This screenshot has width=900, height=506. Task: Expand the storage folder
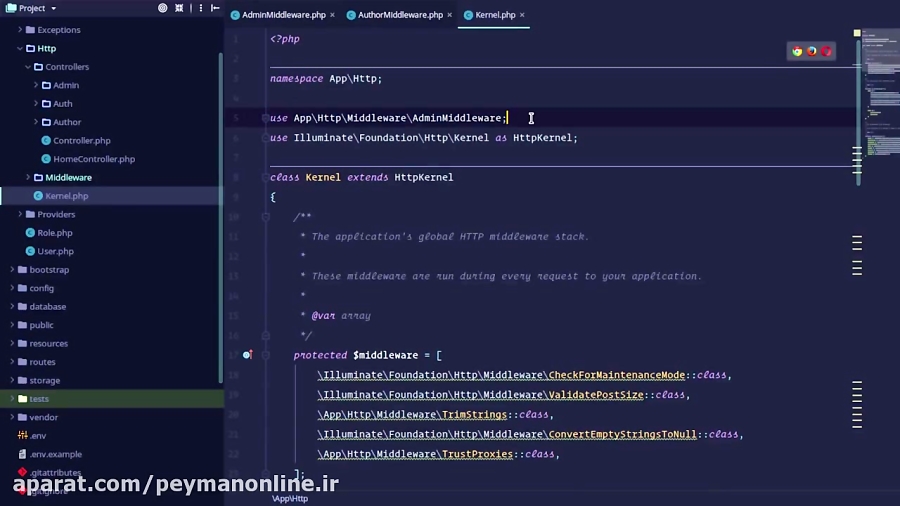click(x=12, y=380)
